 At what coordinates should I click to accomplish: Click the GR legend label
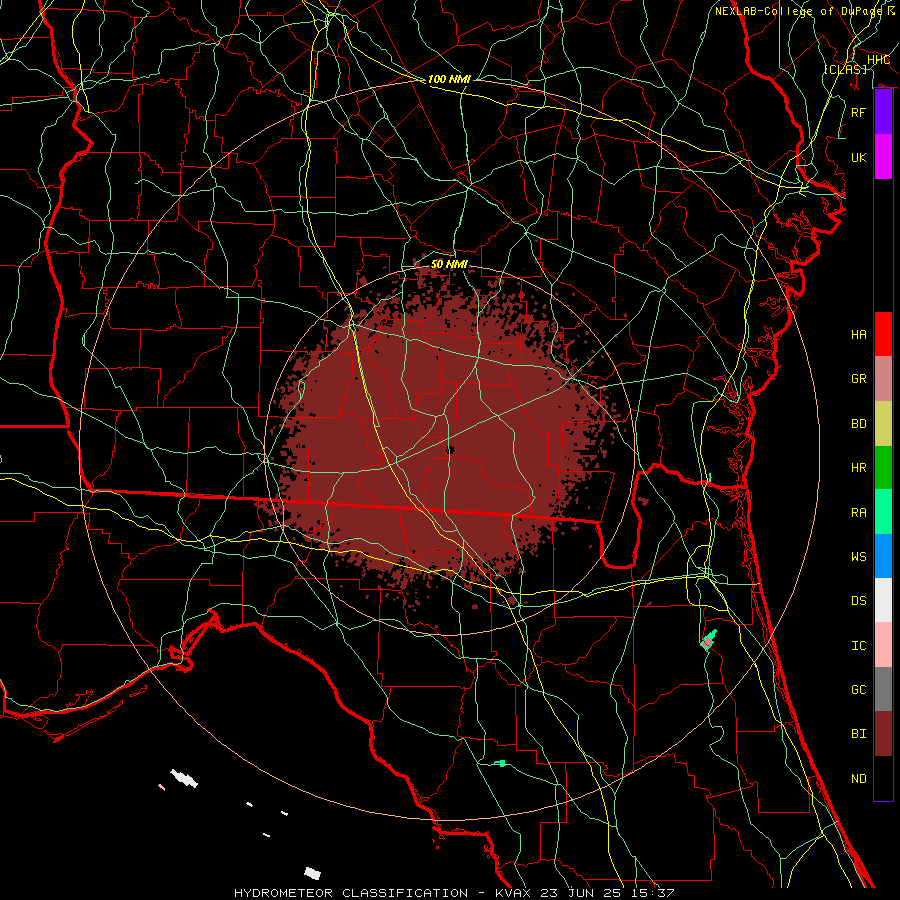click(x=859, y=379)
